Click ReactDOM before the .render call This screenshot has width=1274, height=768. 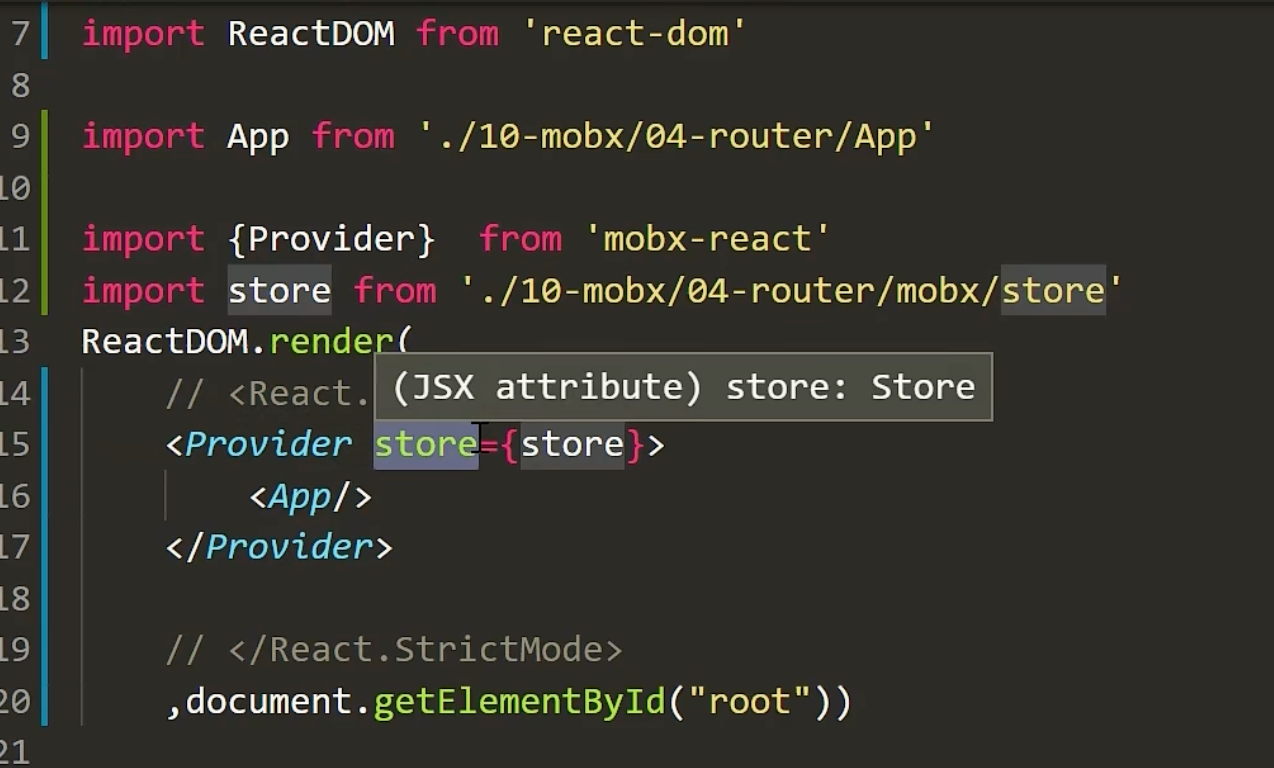pyautogui.click(x=164, y=342)
